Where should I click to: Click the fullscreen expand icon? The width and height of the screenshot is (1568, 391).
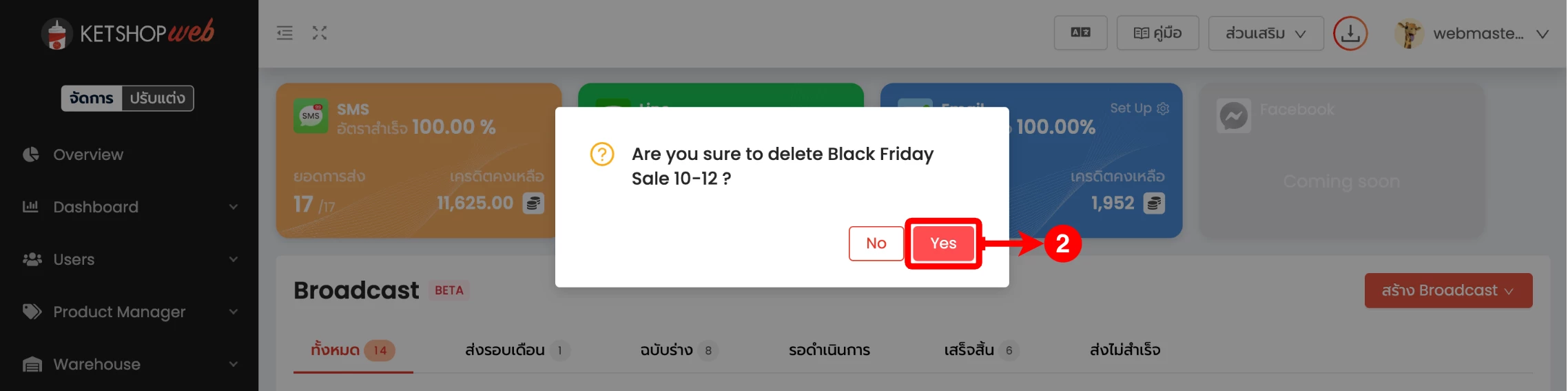coord(319,33)
